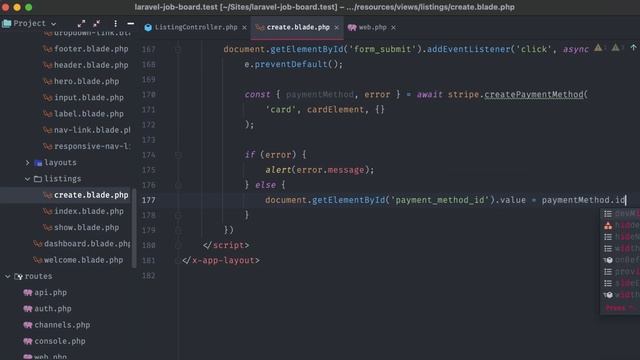
Task: Open hero.blade.php file
Action: click(87, 81)
